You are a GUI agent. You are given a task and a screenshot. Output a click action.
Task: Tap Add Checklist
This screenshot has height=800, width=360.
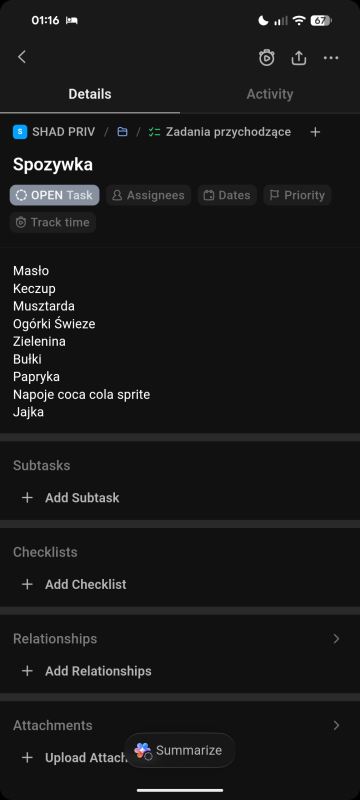click(74, 585)
